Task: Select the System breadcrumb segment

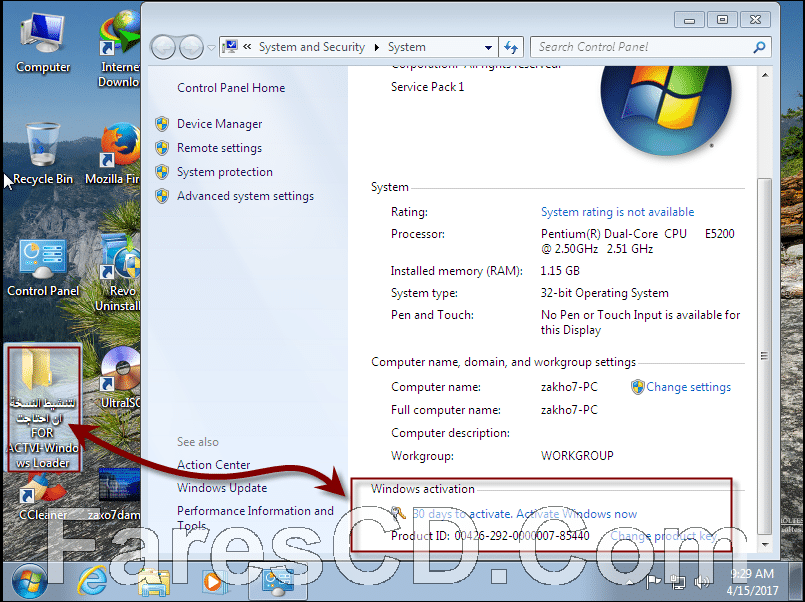Action: click(x=407, y=47)
